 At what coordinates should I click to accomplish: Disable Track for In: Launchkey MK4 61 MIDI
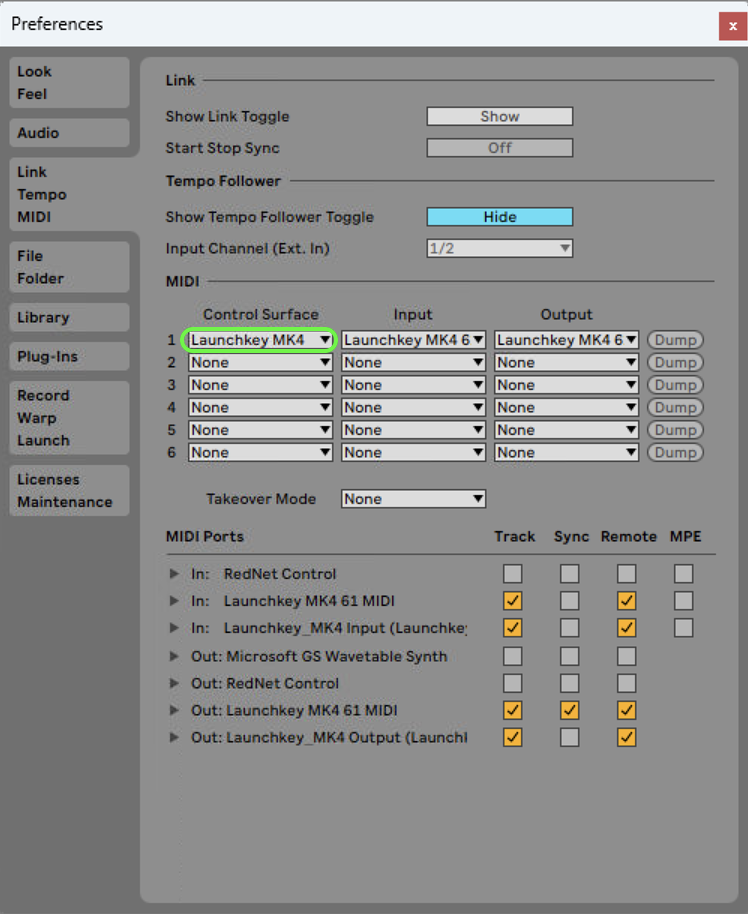tap(512, 600)
